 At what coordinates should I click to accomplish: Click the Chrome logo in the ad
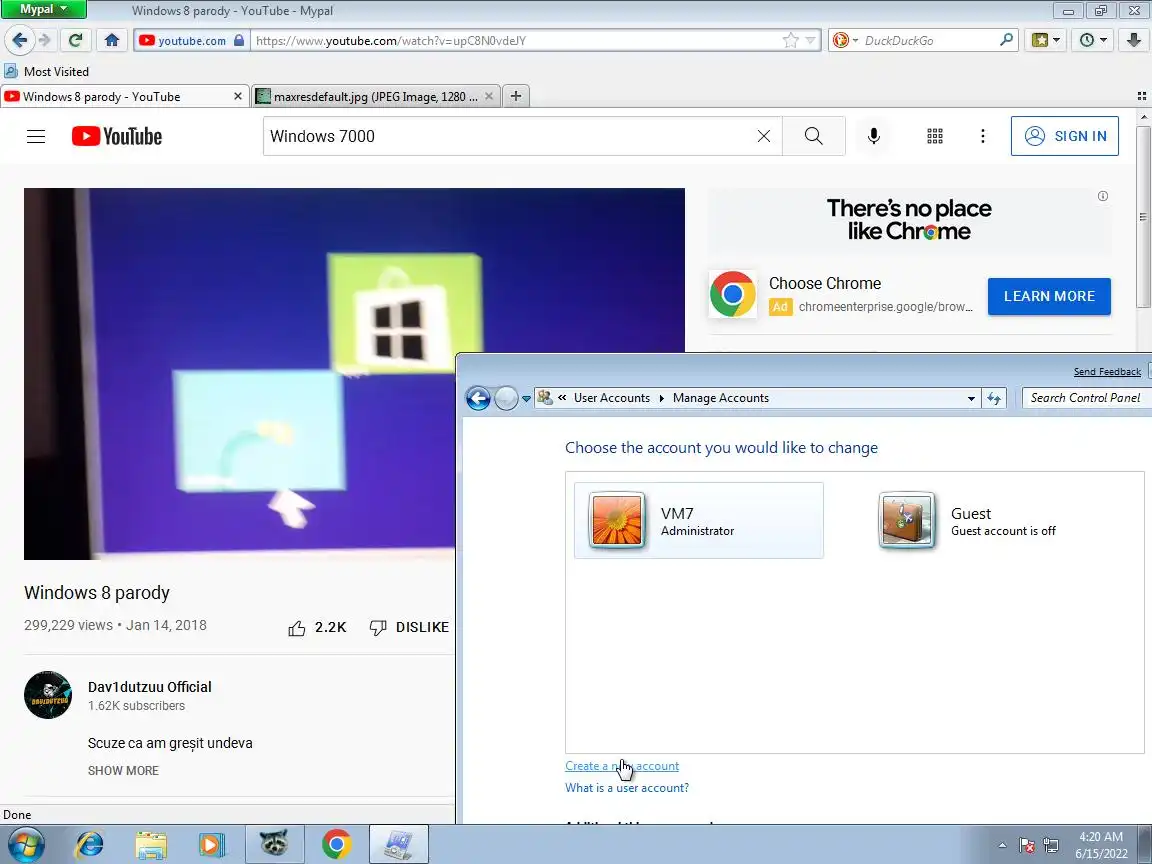coord(732,295)
